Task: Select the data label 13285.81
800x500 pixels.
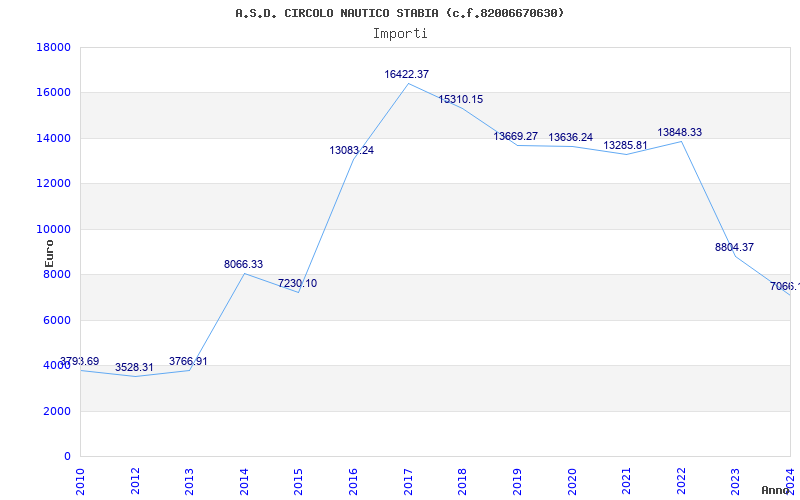Action: click(x=625, y=145)
